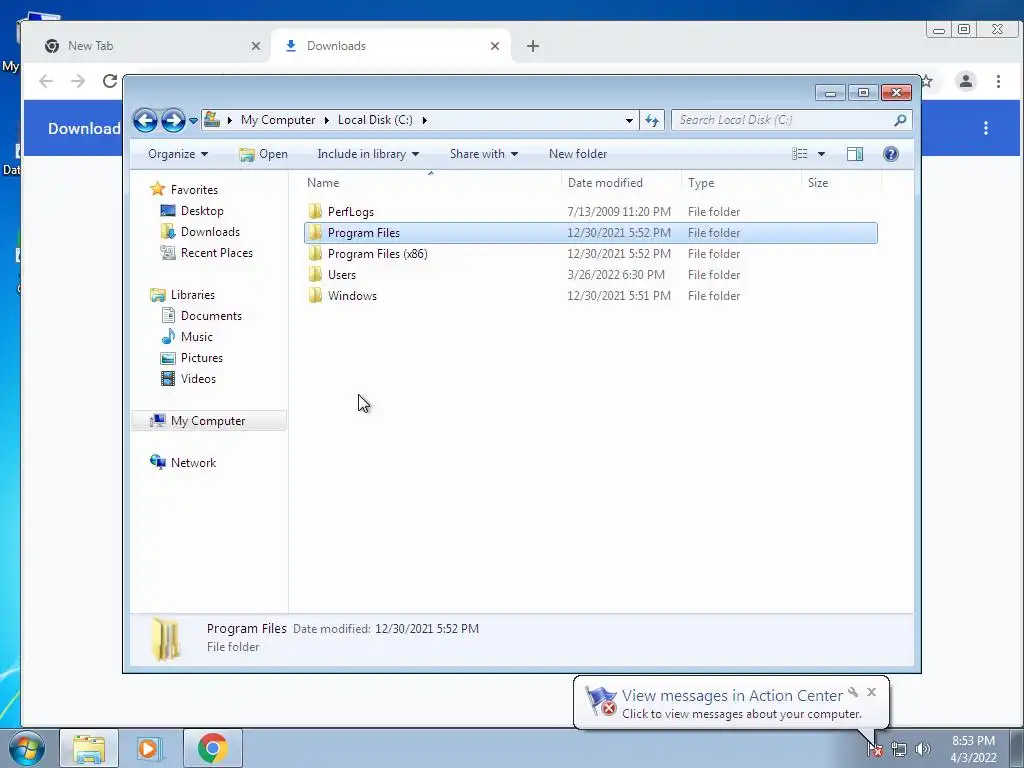
Task: Click the Program Files (x86) folder name
Action: [x=377, y=254]
